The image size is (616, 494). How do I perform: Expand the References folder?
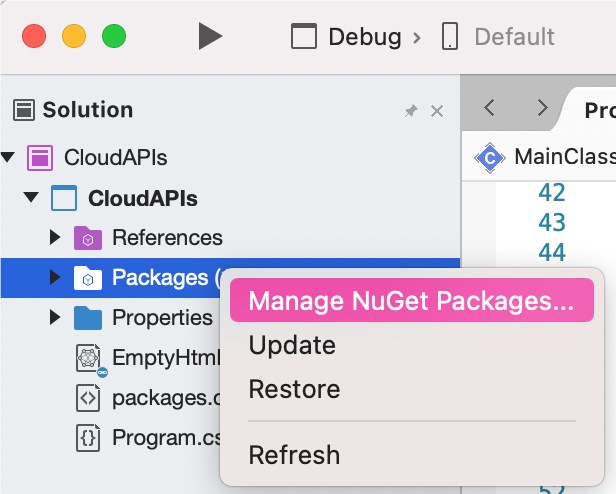[x=56, y=238]
